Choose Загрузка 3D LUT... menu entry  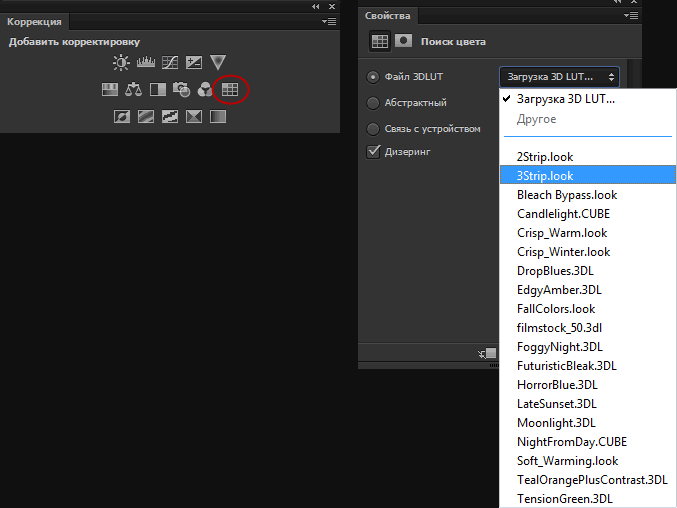tap(588, 99)
